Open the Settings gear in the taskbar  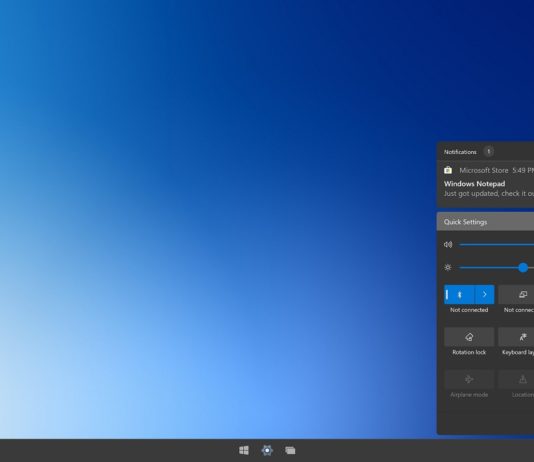coord(267,450)
